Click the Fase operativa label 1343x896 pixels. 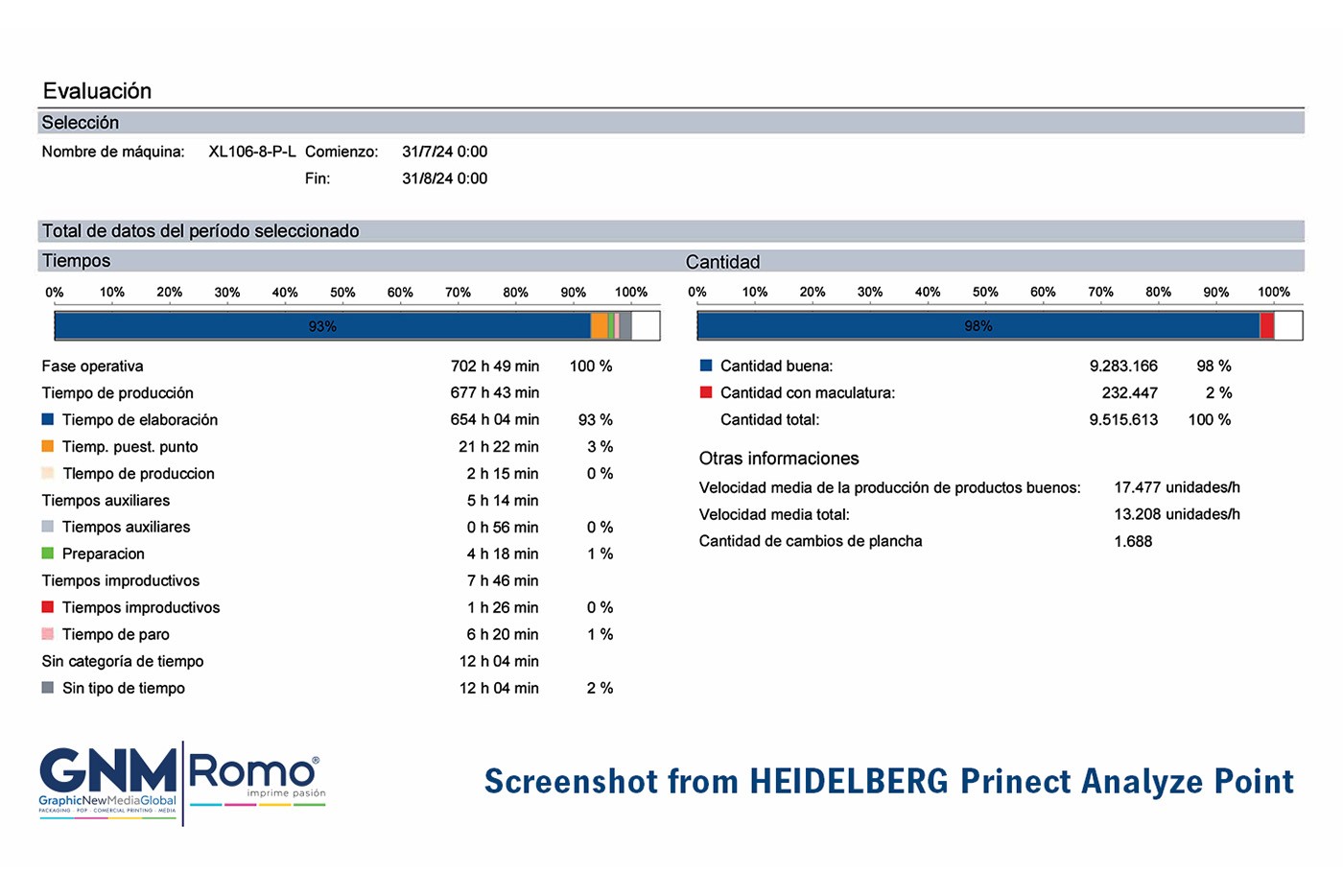[x=92, y=366]
